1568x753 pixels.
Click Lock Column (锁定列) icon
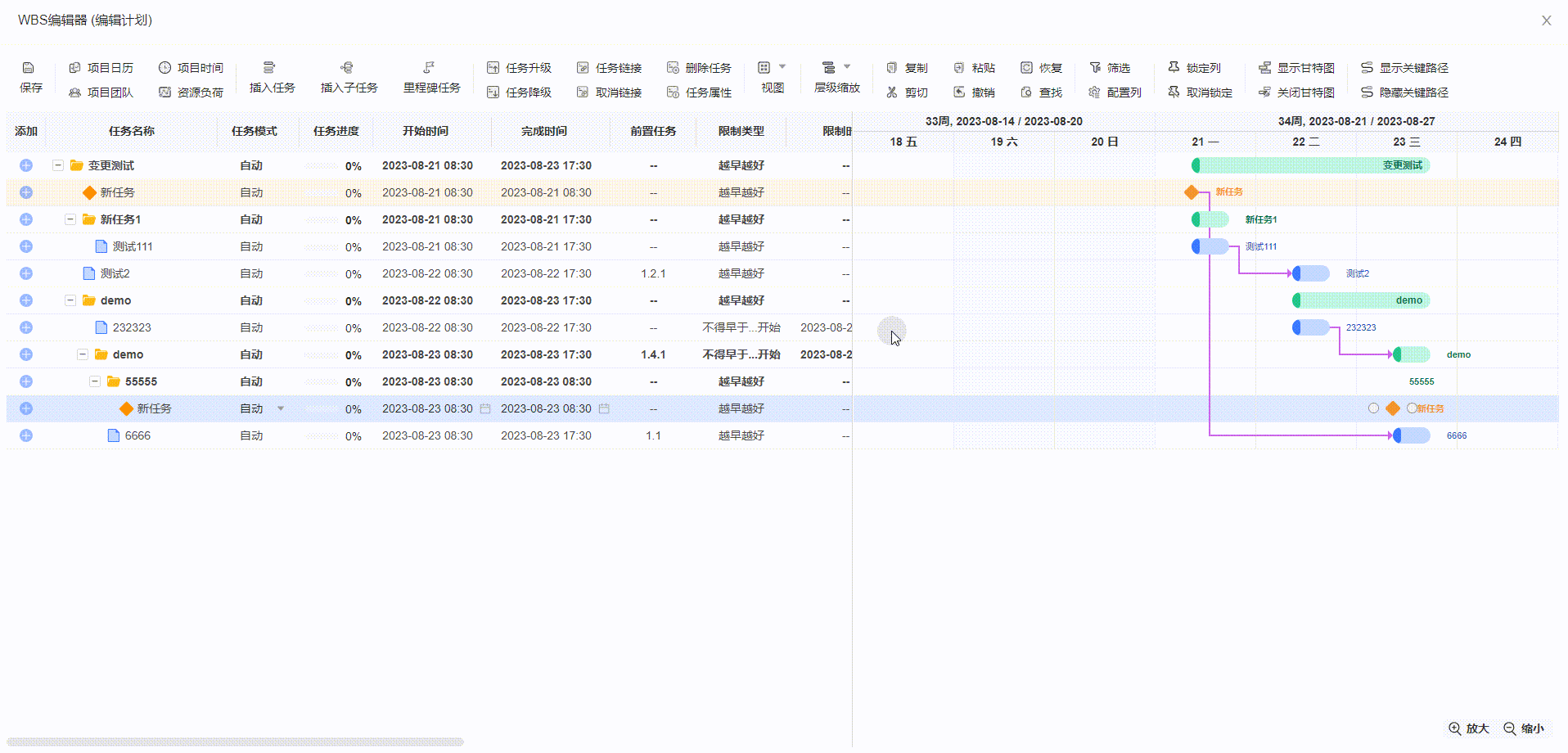[1174, 67]
